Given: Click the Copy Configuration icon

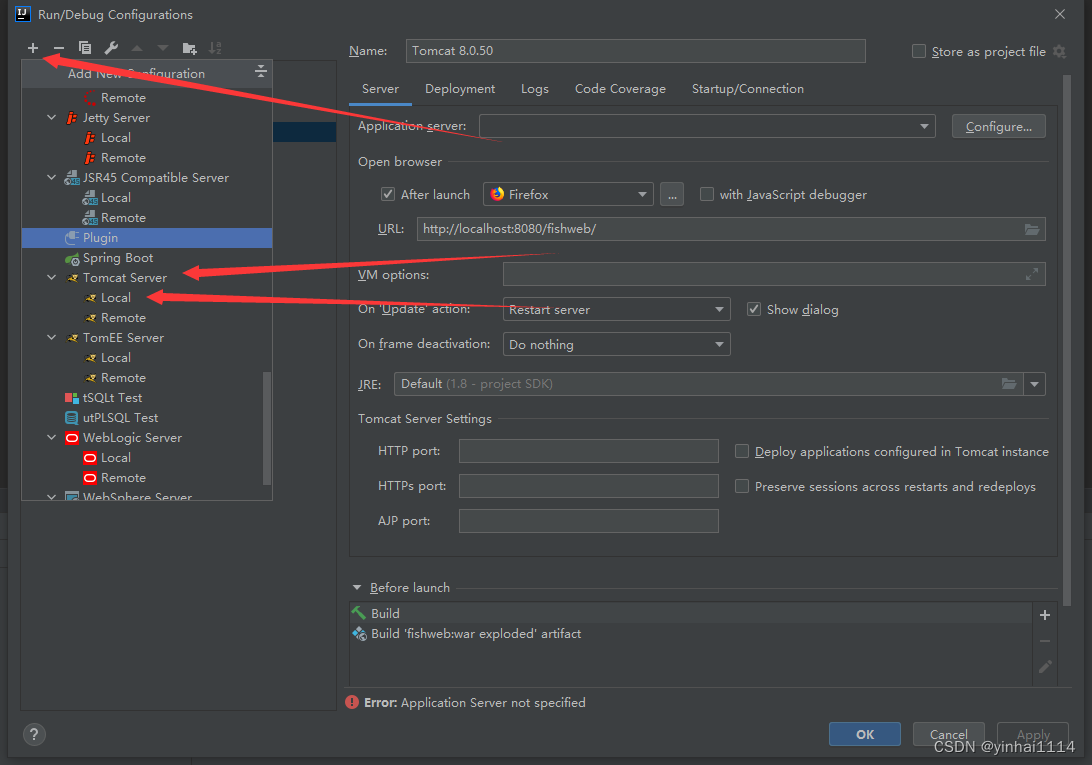Looking at the screenshot, I should pos(85,48).
